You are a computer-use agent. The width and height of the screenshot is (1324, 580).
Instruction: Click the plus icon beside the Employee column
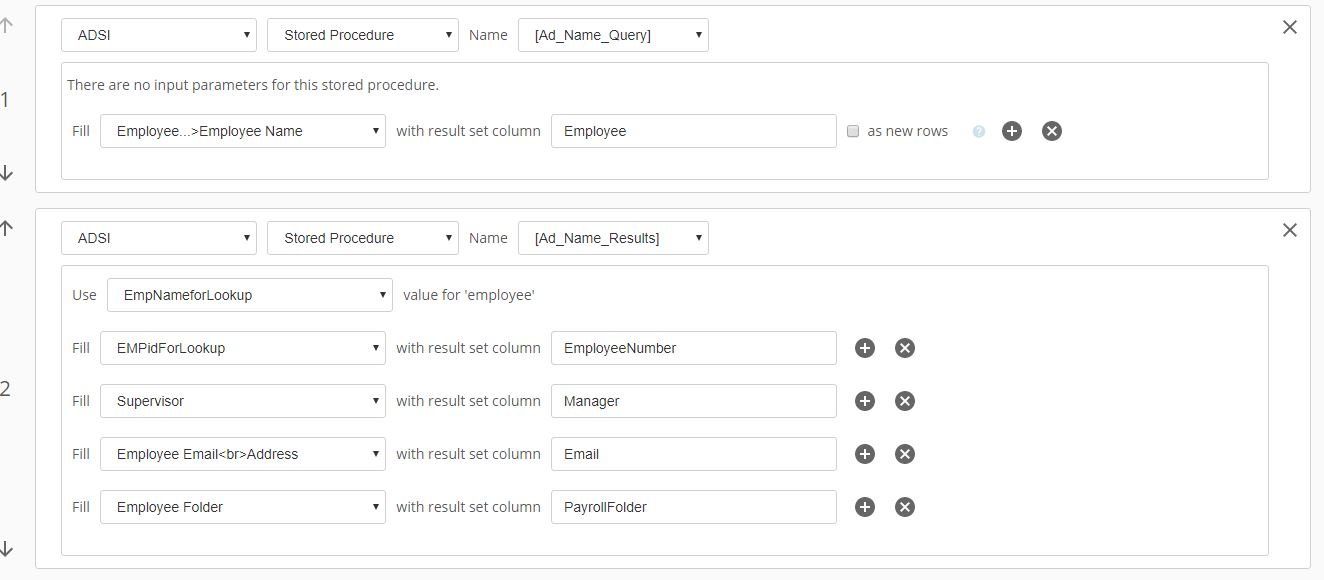(1012, 131)
